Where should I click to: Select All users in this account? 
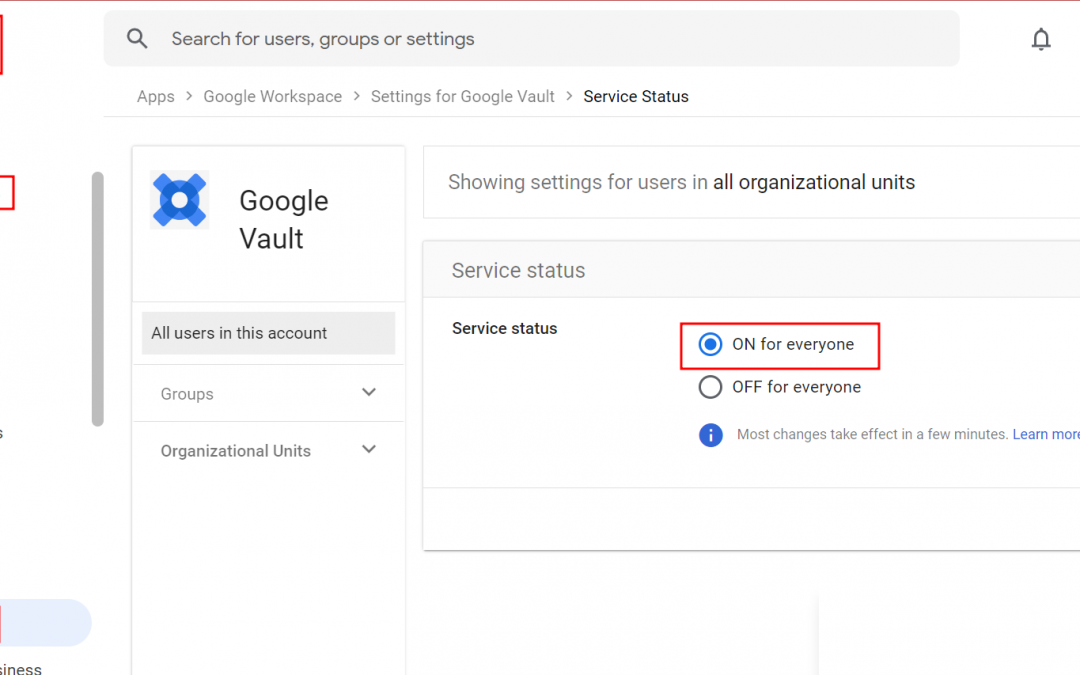[x=269, y=333]
